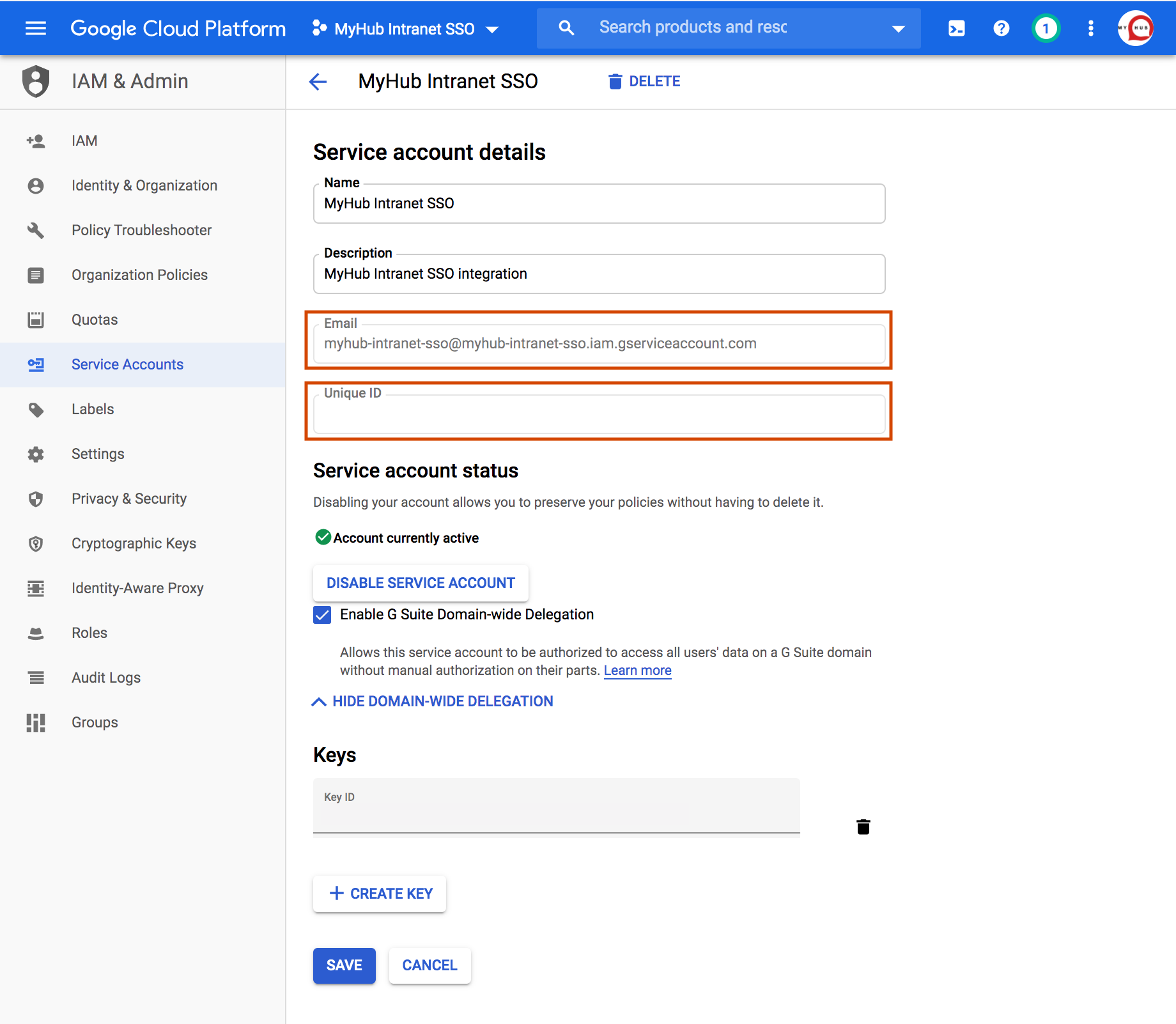Uncheck Enable G Suite Domain-wide Delegation
Image resolution: width=1176 pixels, height=1024 pixels.
click(321, 615)
